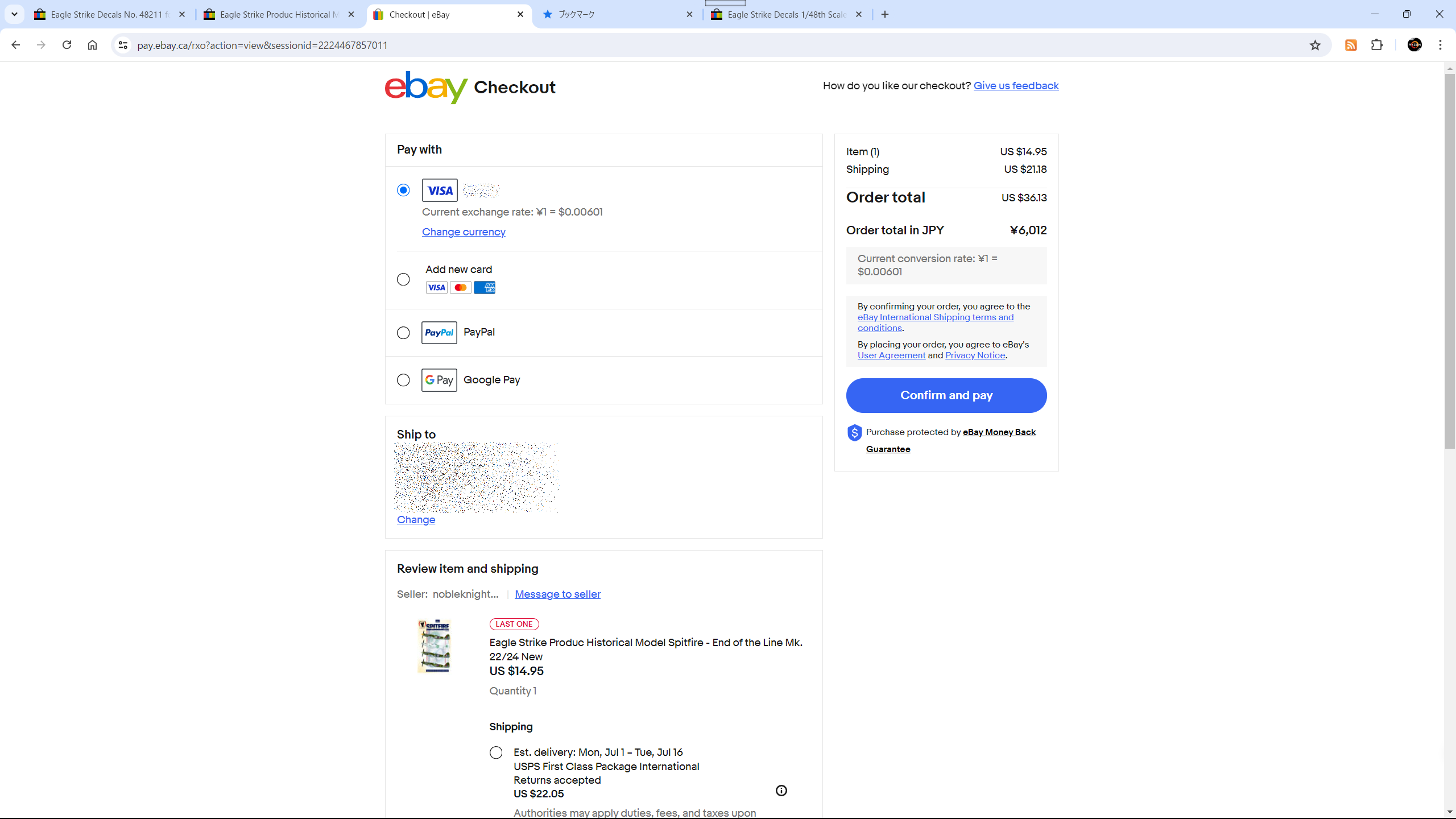Reload the checkout page
Viewport: 1456px width, 819px height.
(67, 45)
